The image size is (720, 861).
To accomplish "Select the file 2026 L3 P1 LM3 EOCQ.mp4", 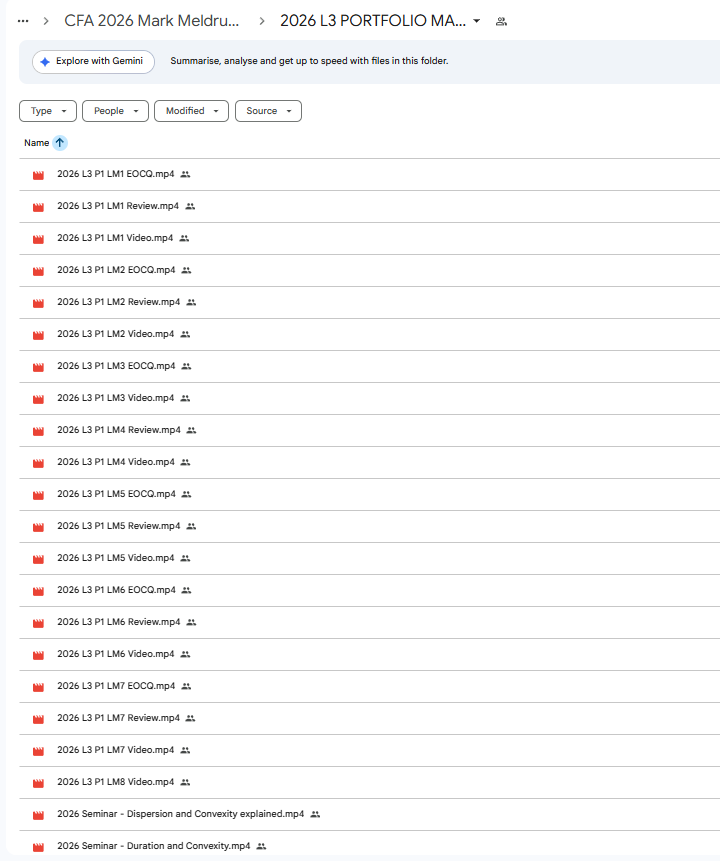I will (116, 366).
